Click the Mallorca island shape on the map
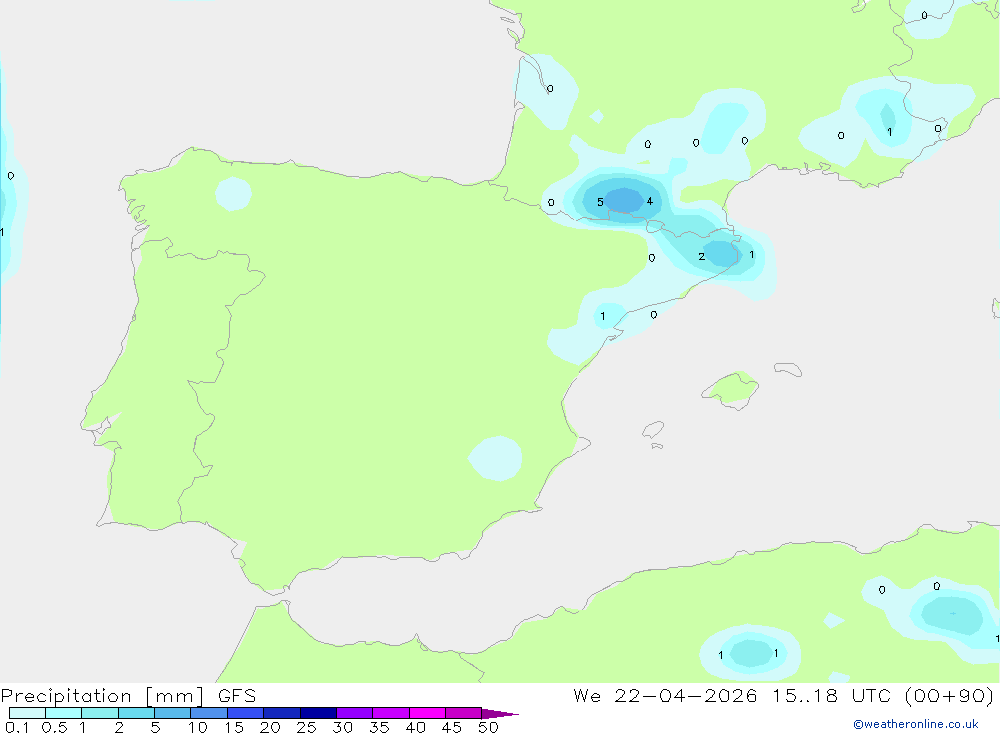 coord(731,390)
